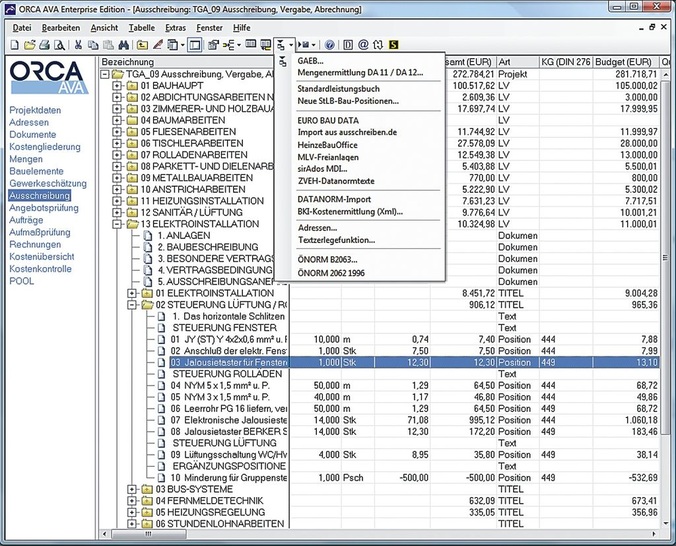Choose Textzerlegefunktion... menu entry

point(336,240)
